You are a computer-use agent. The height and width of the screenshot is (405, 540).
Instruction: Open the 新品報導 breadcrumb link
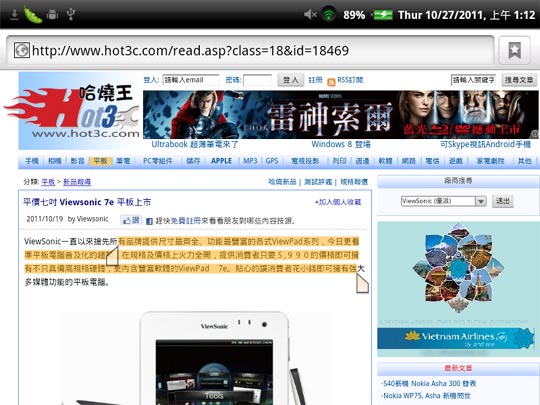click(77, 182)
